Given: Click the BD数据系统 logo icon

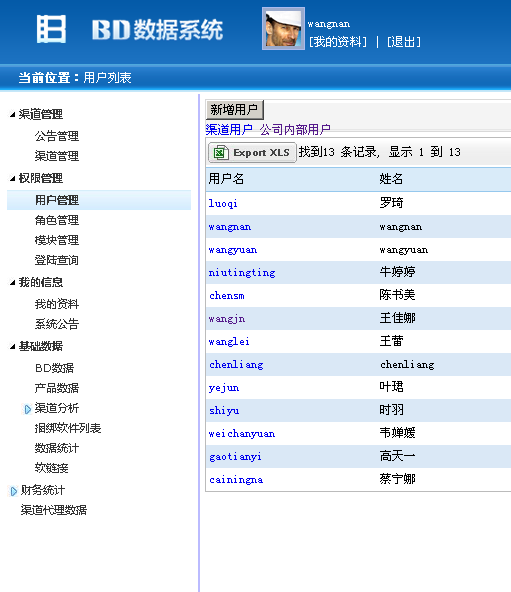Looking at the screenshot, I should (51, 29).
